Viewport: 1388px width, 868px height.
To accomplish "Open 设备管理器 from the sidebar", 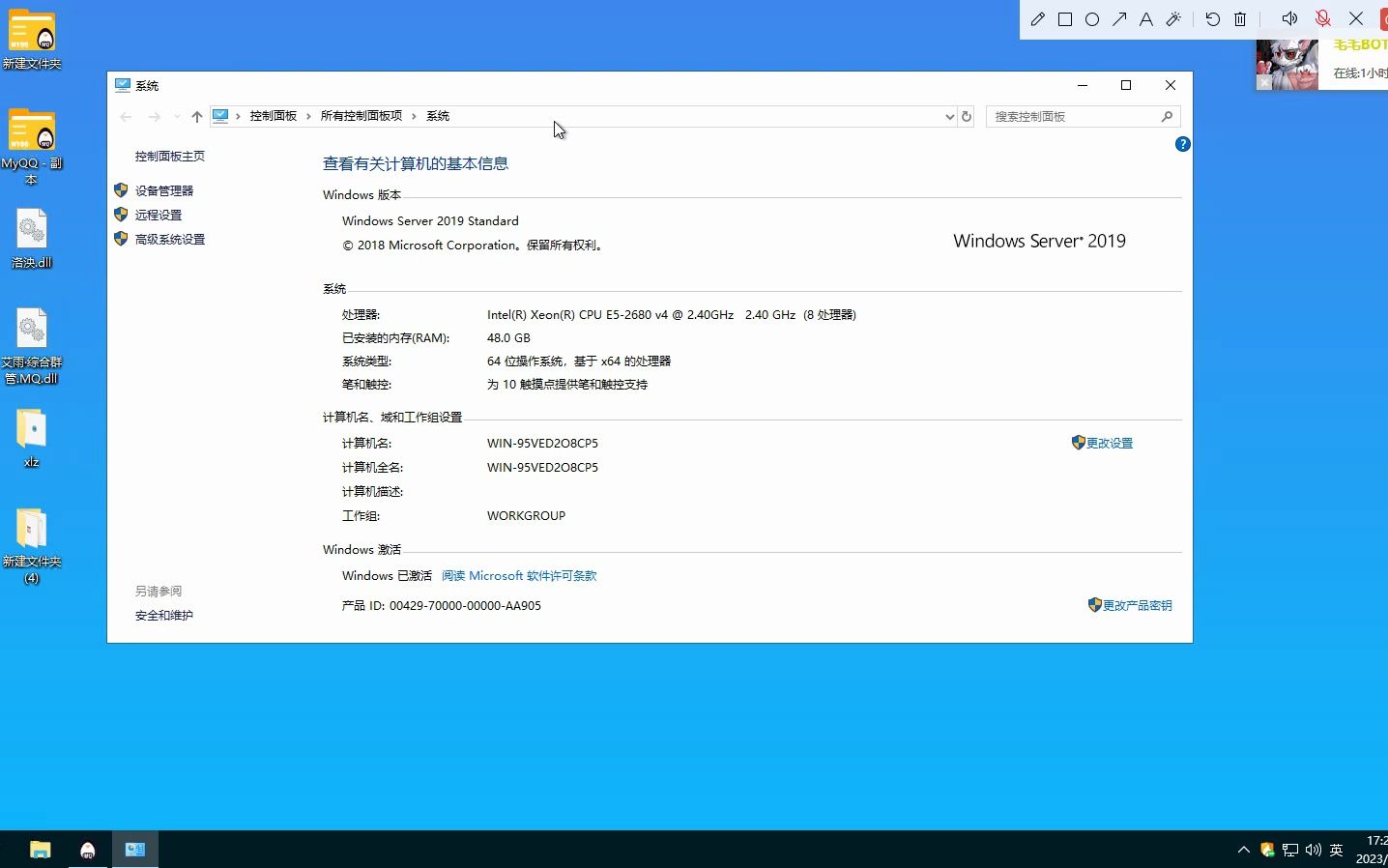I will [x=163, y=189].
